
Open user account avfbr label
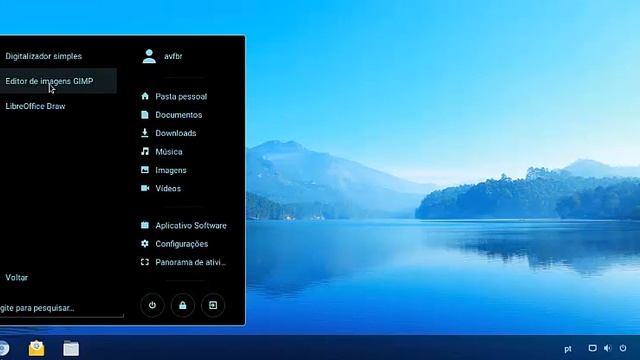point(173,56)
